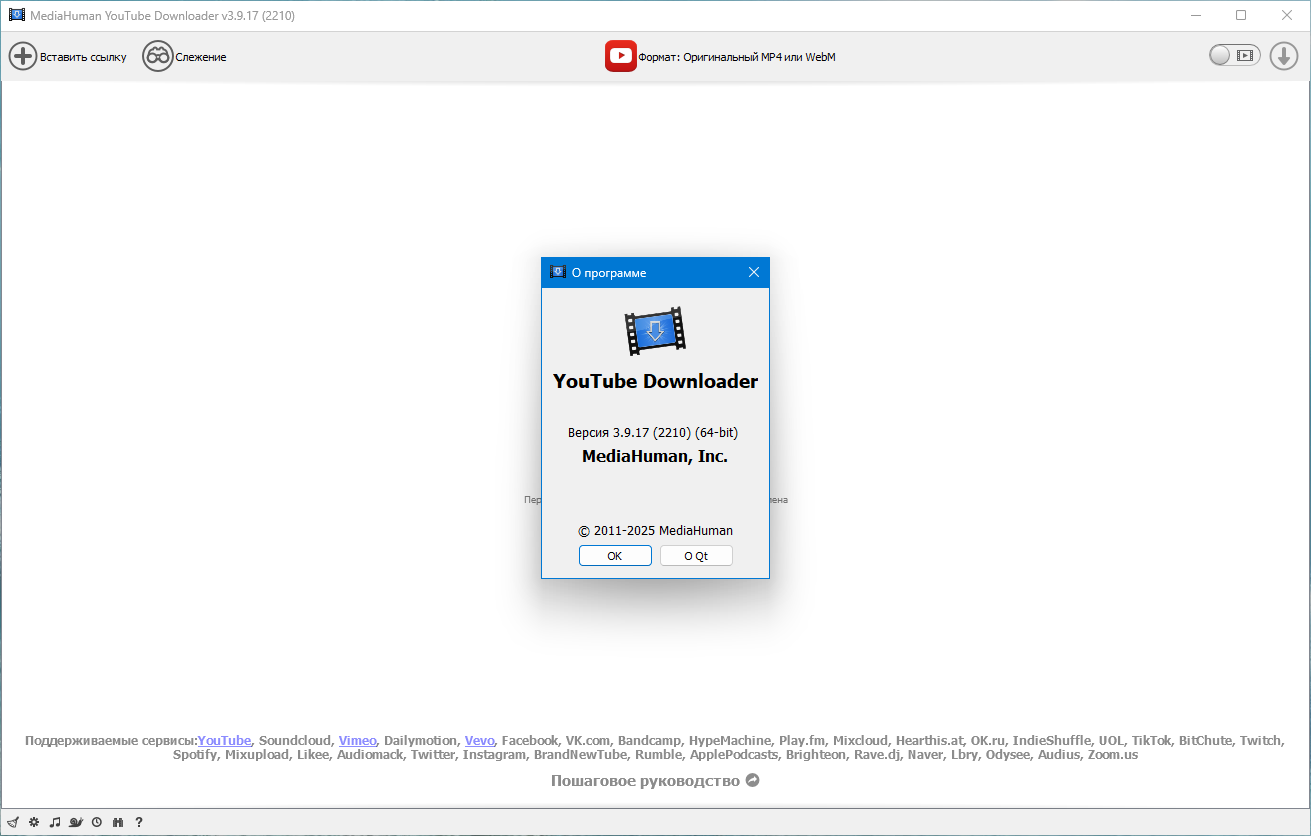The image size is (1311, 836).
Task: Maximize the MediaHuman YouTube Downloader window
Action: coord(1241,15)
